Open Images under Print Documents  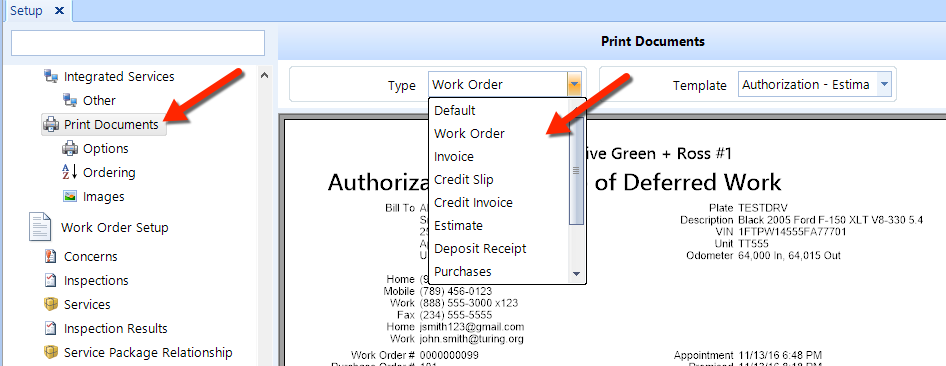pos(104,197)
